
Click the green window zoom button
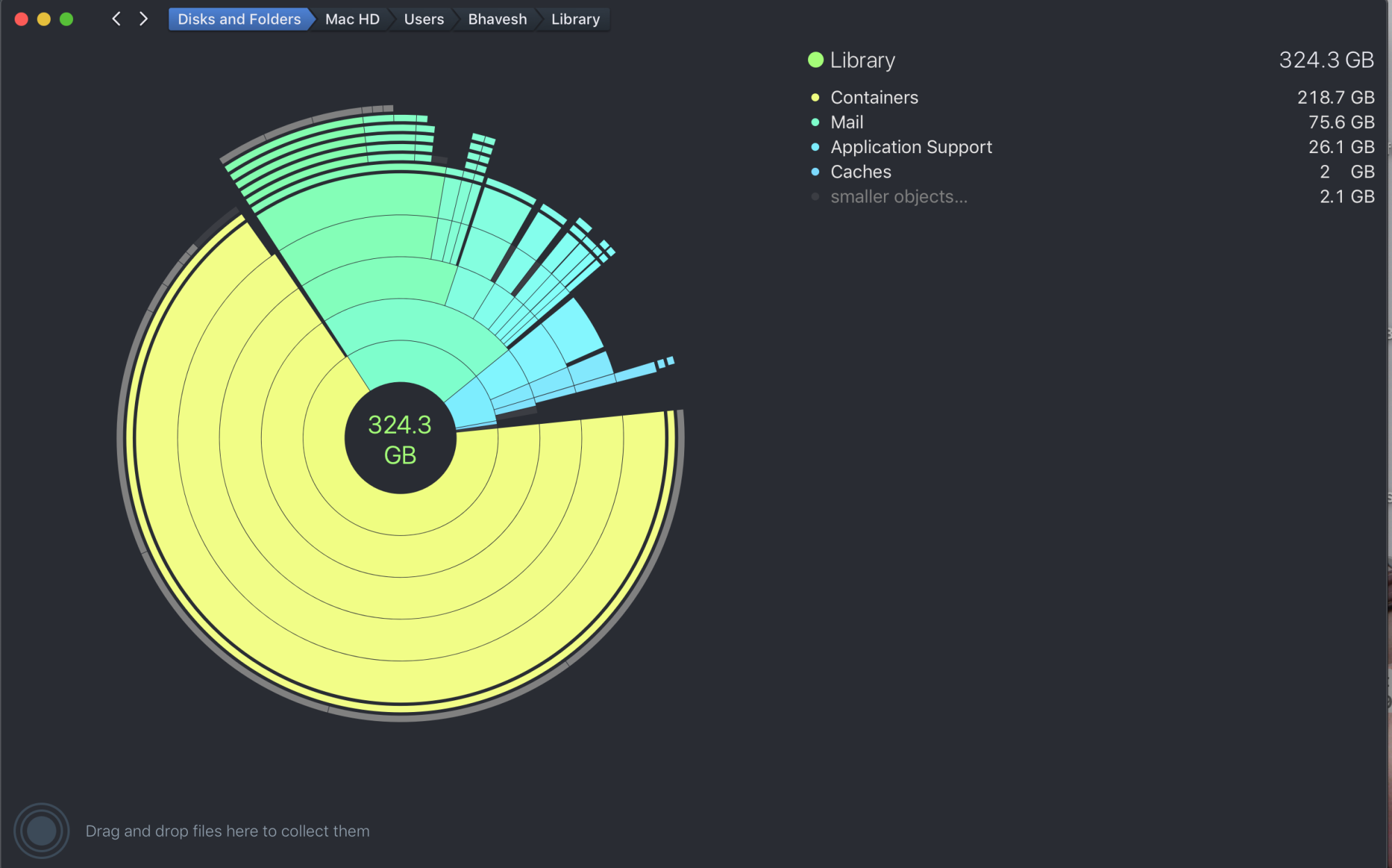pos(67,19)
